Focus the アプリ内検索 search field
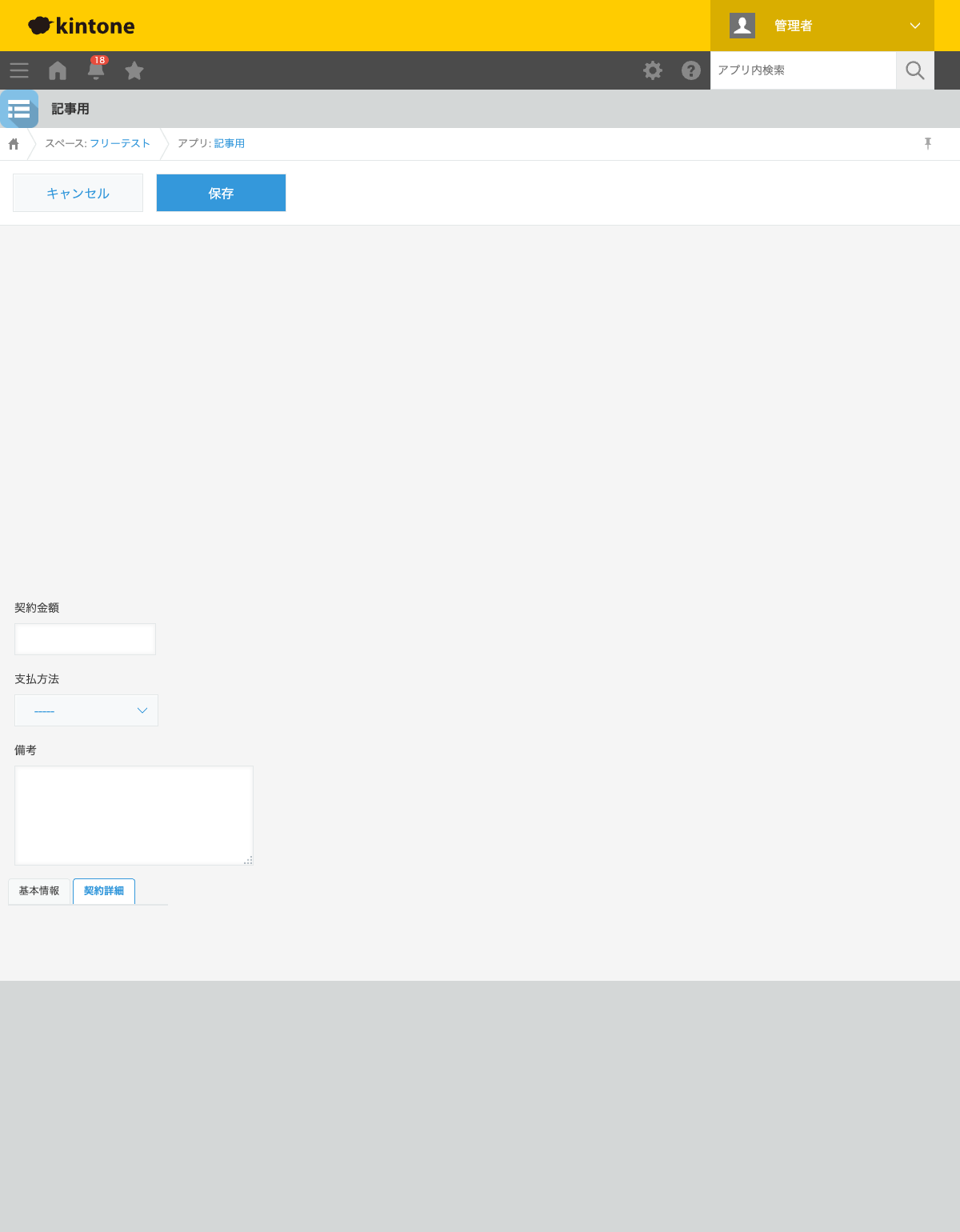Screen dimensions: 960x1232 pyautogui.click(x=803, y=70)
